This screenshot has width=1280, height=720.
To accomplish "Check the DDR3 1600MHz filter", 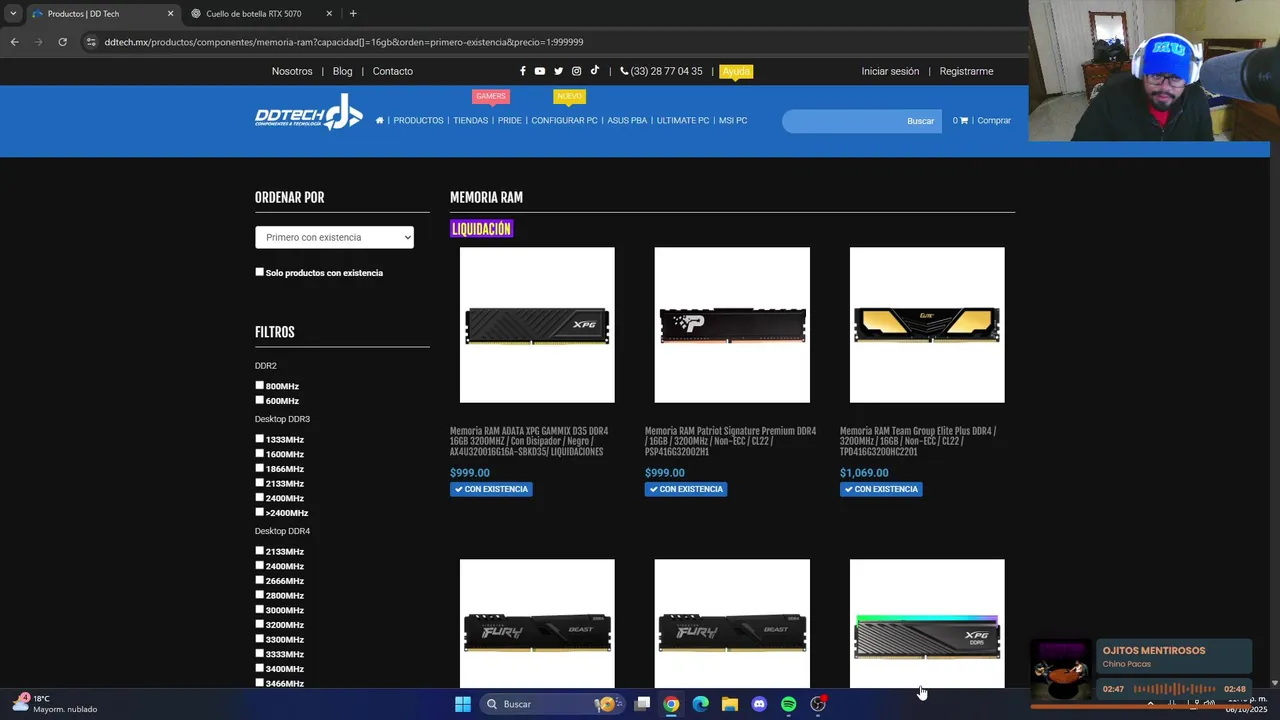I will (x=260, y=453).
